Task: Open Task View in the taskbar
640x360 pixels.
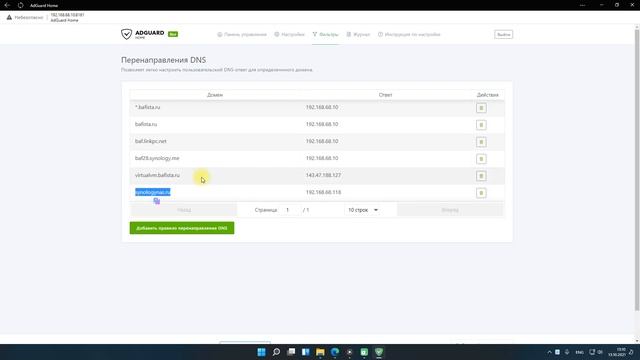Action: click(x=291, y=352)
